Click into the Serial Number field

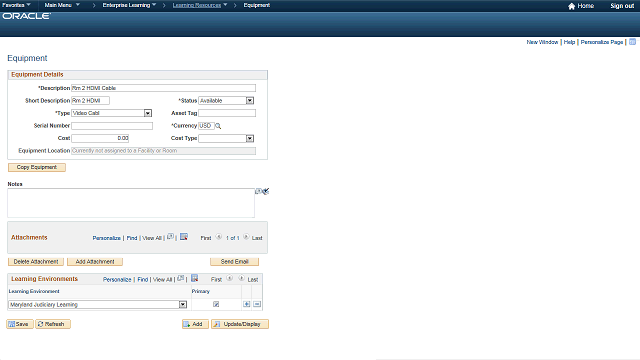[x=112, y=126]
